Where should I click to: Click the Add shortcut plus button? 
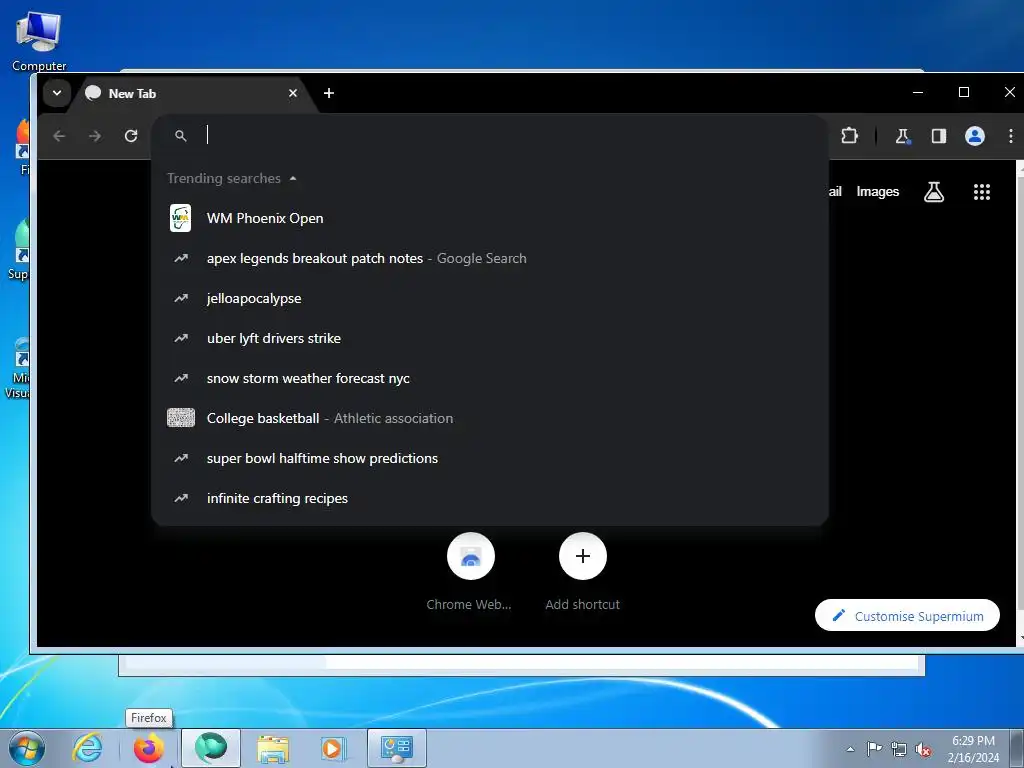[x=583, y=556]
